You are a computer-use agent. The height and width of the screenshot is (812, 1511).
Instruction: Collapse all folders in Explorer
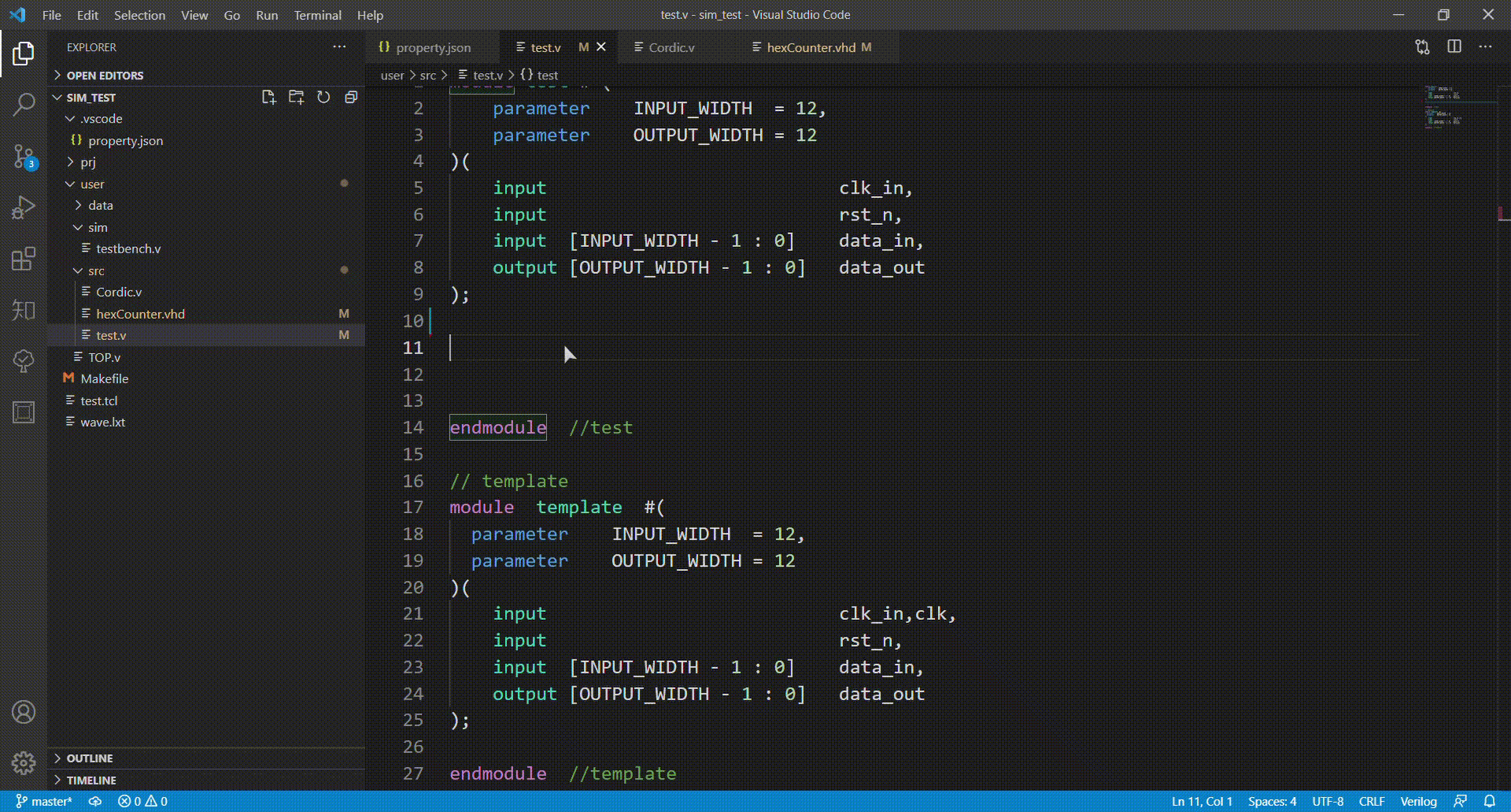pos(351,98)
